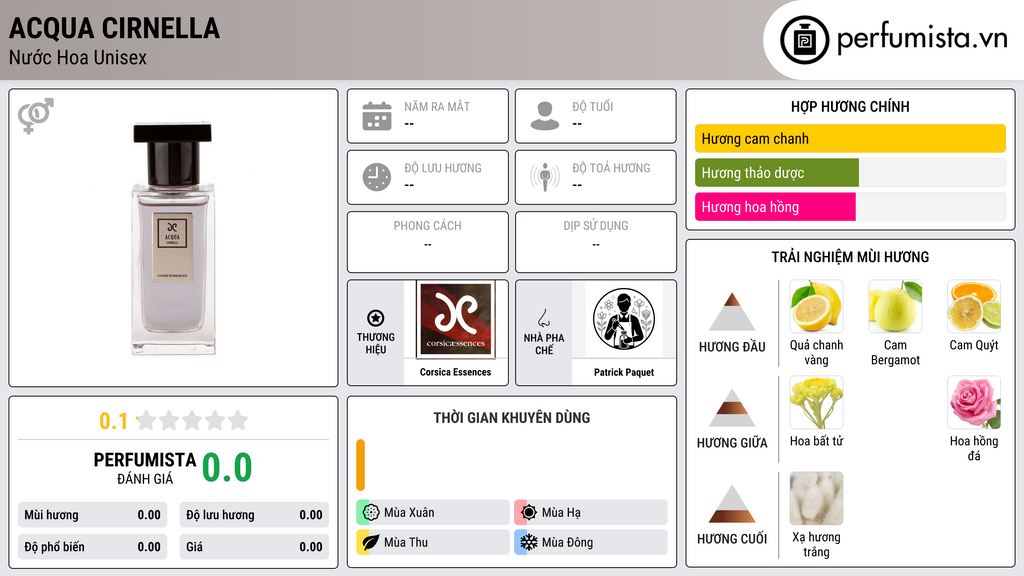Open the Hoa hồng đá note image
The image size is (1024, 576).
[x=974, y=402]
